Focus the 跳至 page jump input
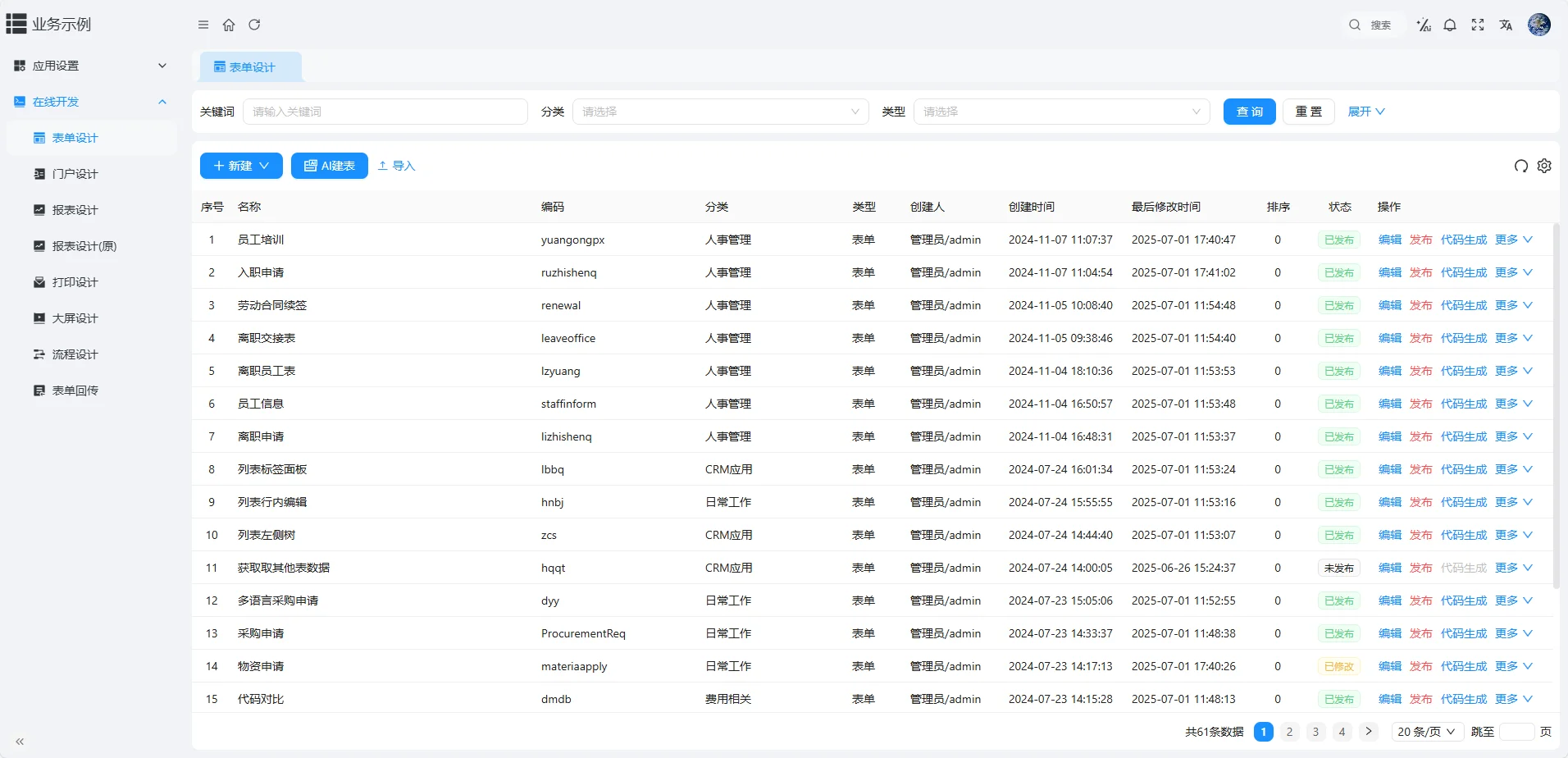The image size is (1568, 758). pyautogui.click(x=1516, y=732)
